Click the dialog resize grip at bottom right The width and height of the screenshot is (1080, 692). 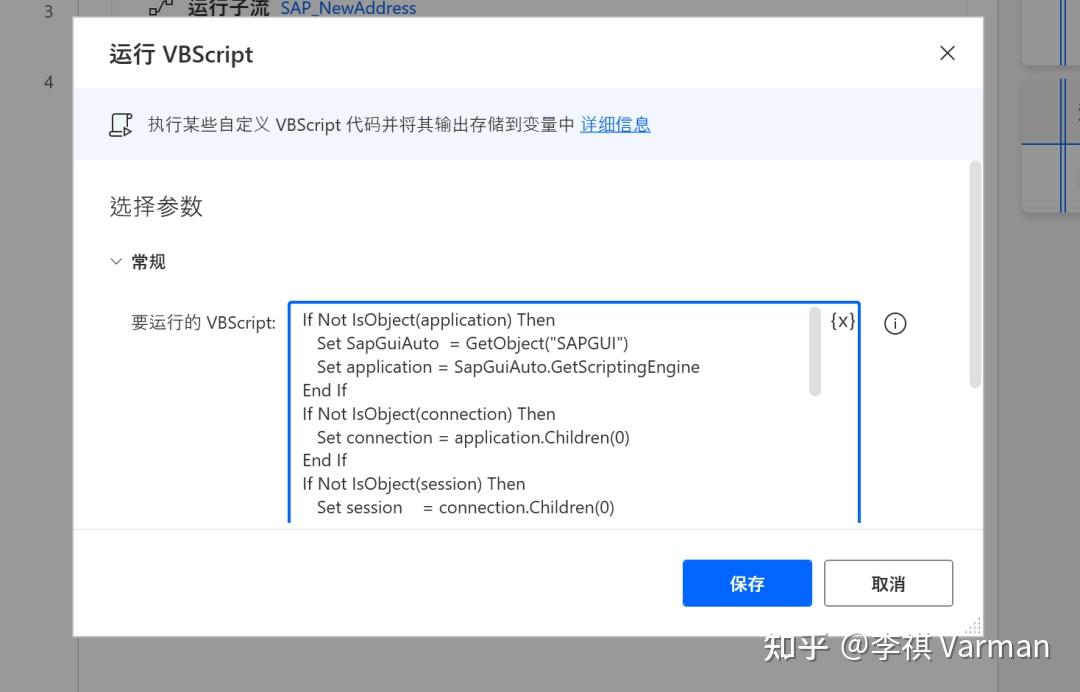click(972, 625)
